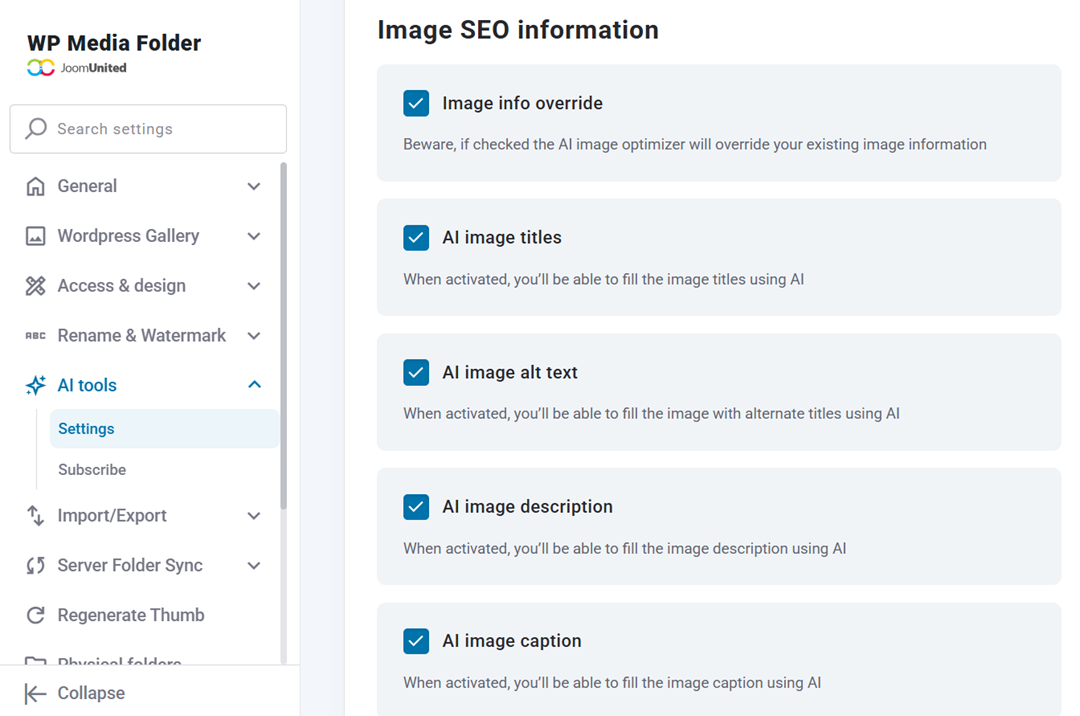Disable the AI image titles option
Viewport: 1080px width, 716px height.
coord(416,238)
